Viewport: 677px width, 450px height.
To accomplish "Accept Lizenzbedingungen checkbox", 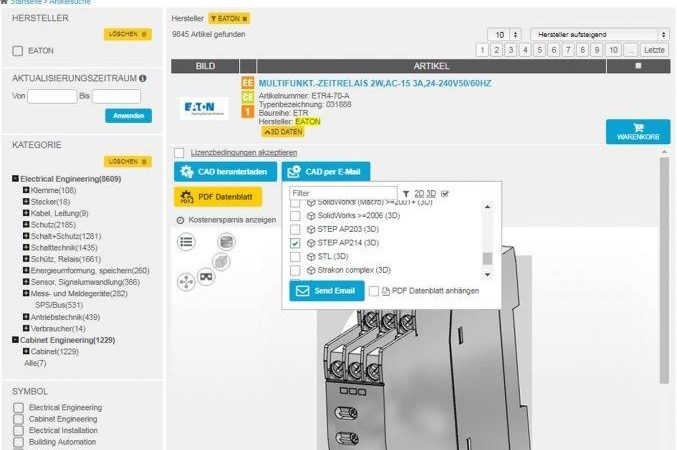I will 179,153.
